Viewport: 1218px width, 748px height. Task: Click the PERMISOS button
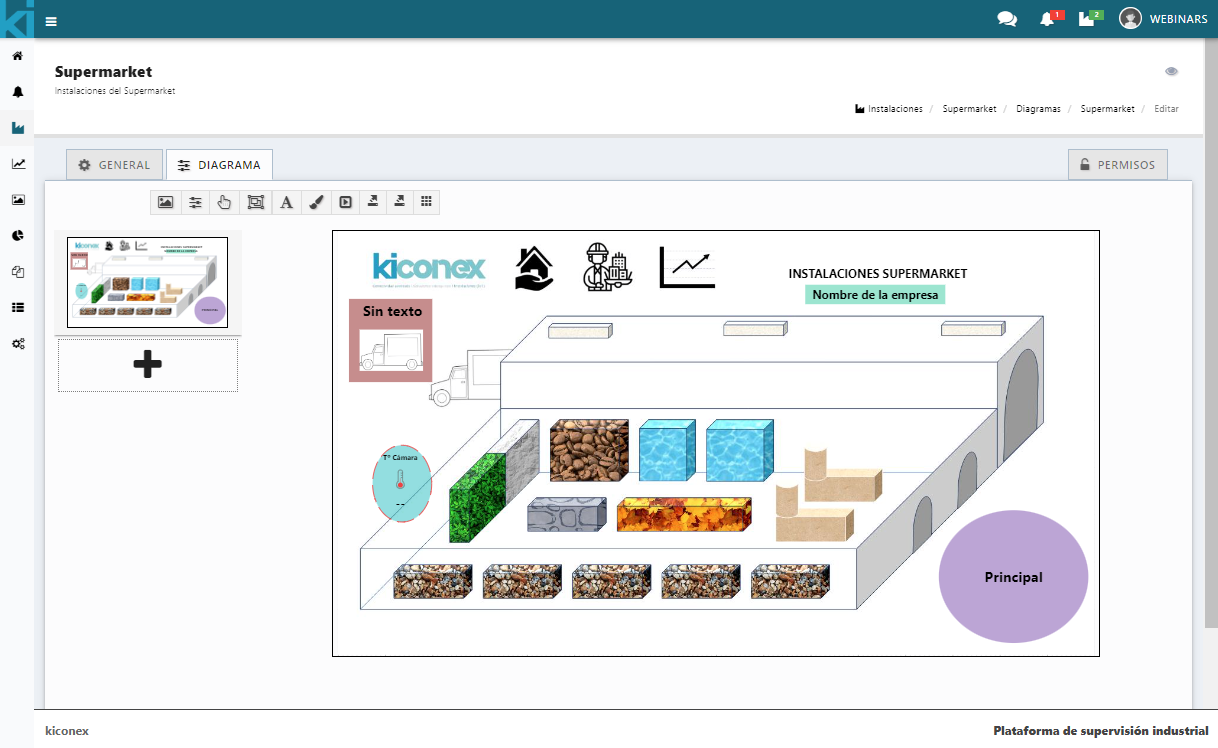tap(1117, 165)
